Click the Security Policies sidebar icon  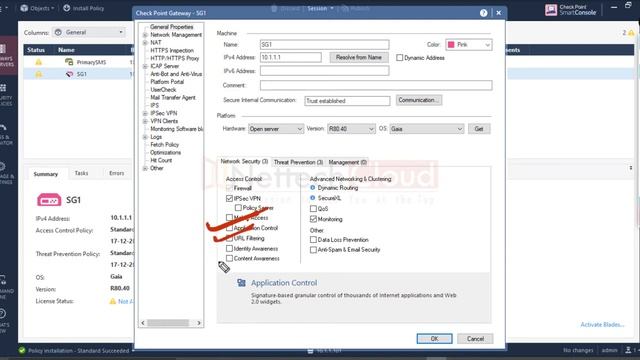[3, 88]
